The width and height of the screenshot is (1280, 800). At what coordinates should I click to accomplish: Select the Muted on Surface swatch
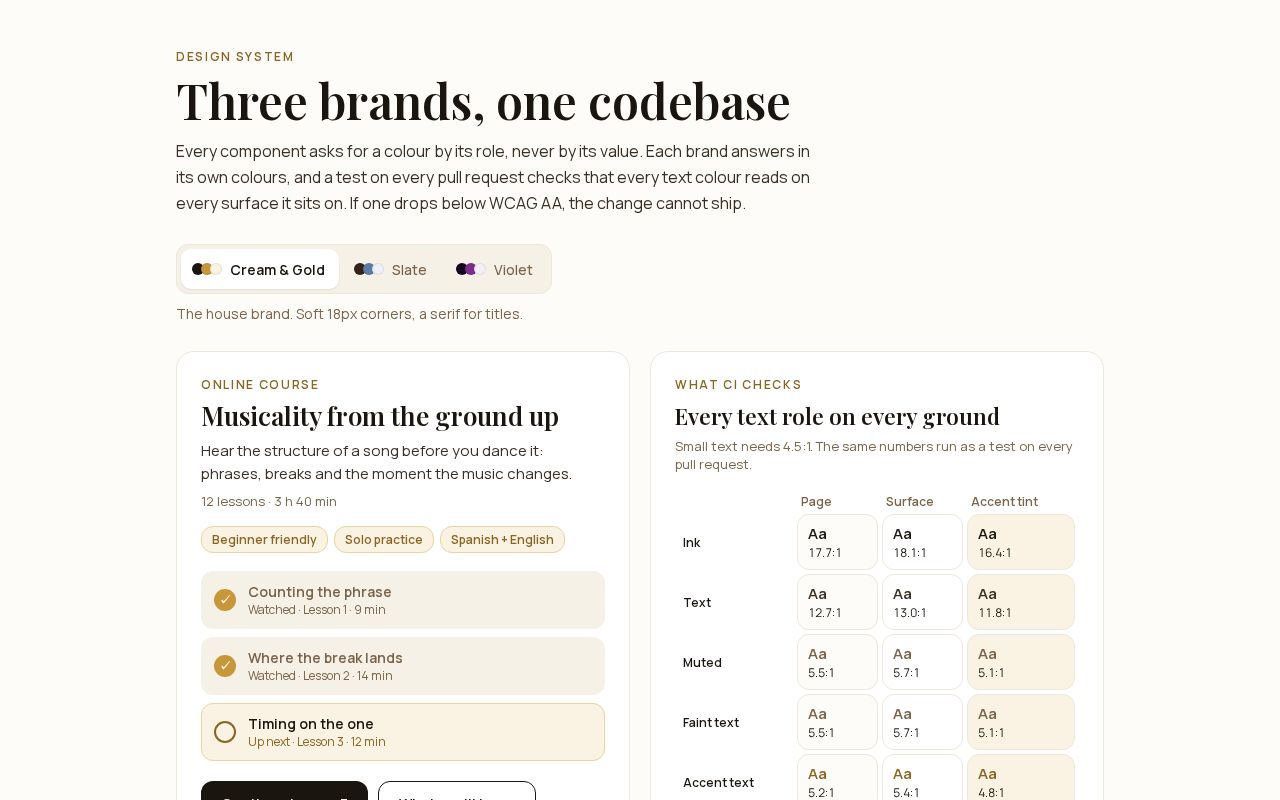click(x=922, y=662)
